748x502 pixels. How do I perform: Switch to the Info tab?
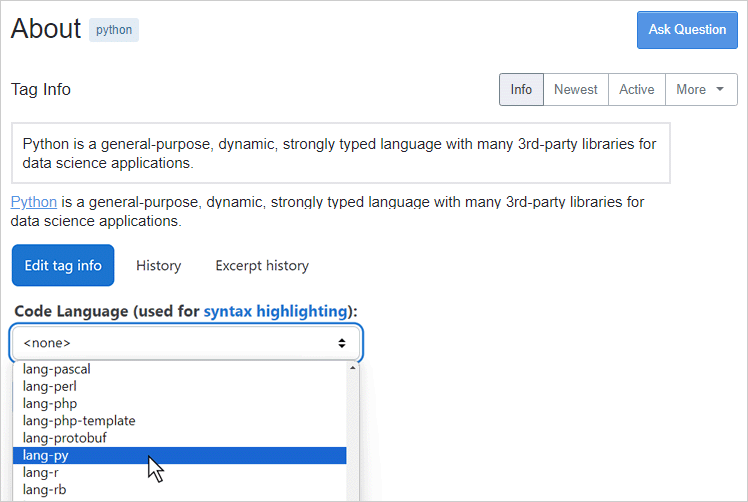click(521, 89)
